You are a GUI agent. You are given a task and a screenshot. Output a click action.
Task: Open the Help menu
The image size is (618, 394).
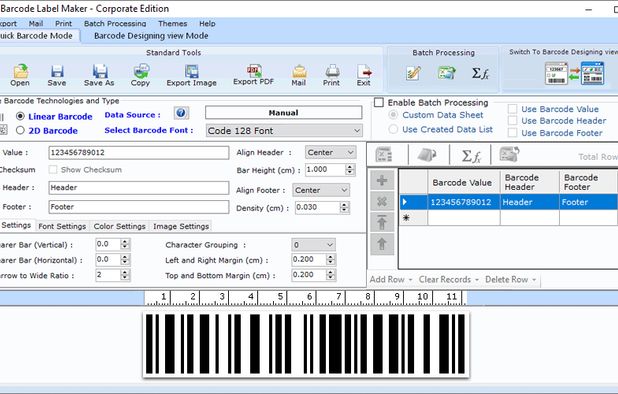point(207,23)
